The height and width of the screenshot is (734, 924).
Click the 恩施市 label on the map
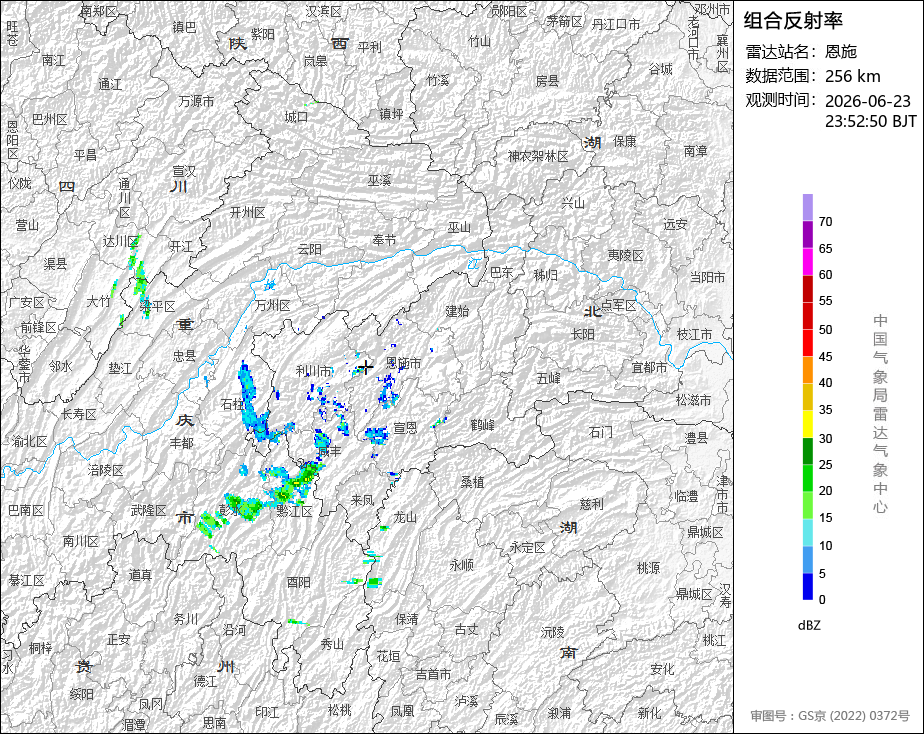tap(404, 363)
